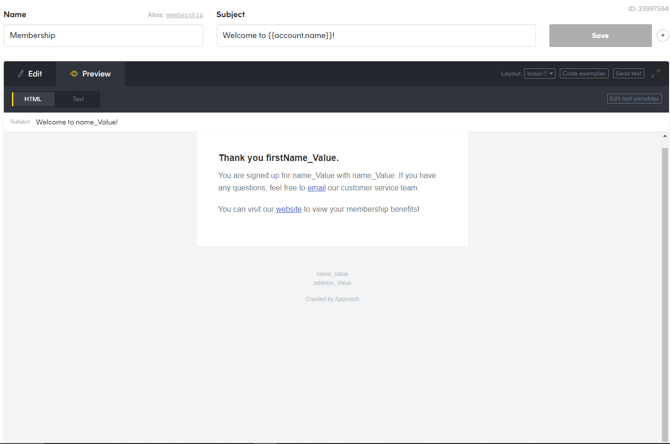Click the membership alias link
This screenshot has width=670, height=444.
tap(184, 15)
